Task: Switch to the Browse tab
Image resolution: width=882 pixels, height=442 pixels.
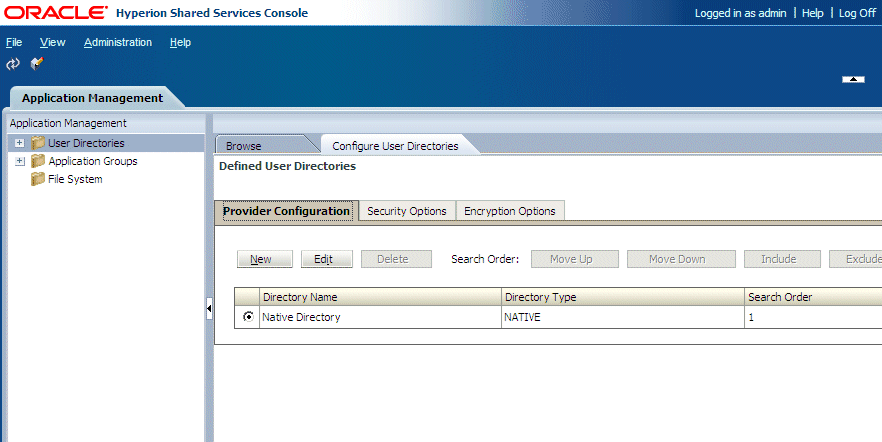Action: [244, 146]
